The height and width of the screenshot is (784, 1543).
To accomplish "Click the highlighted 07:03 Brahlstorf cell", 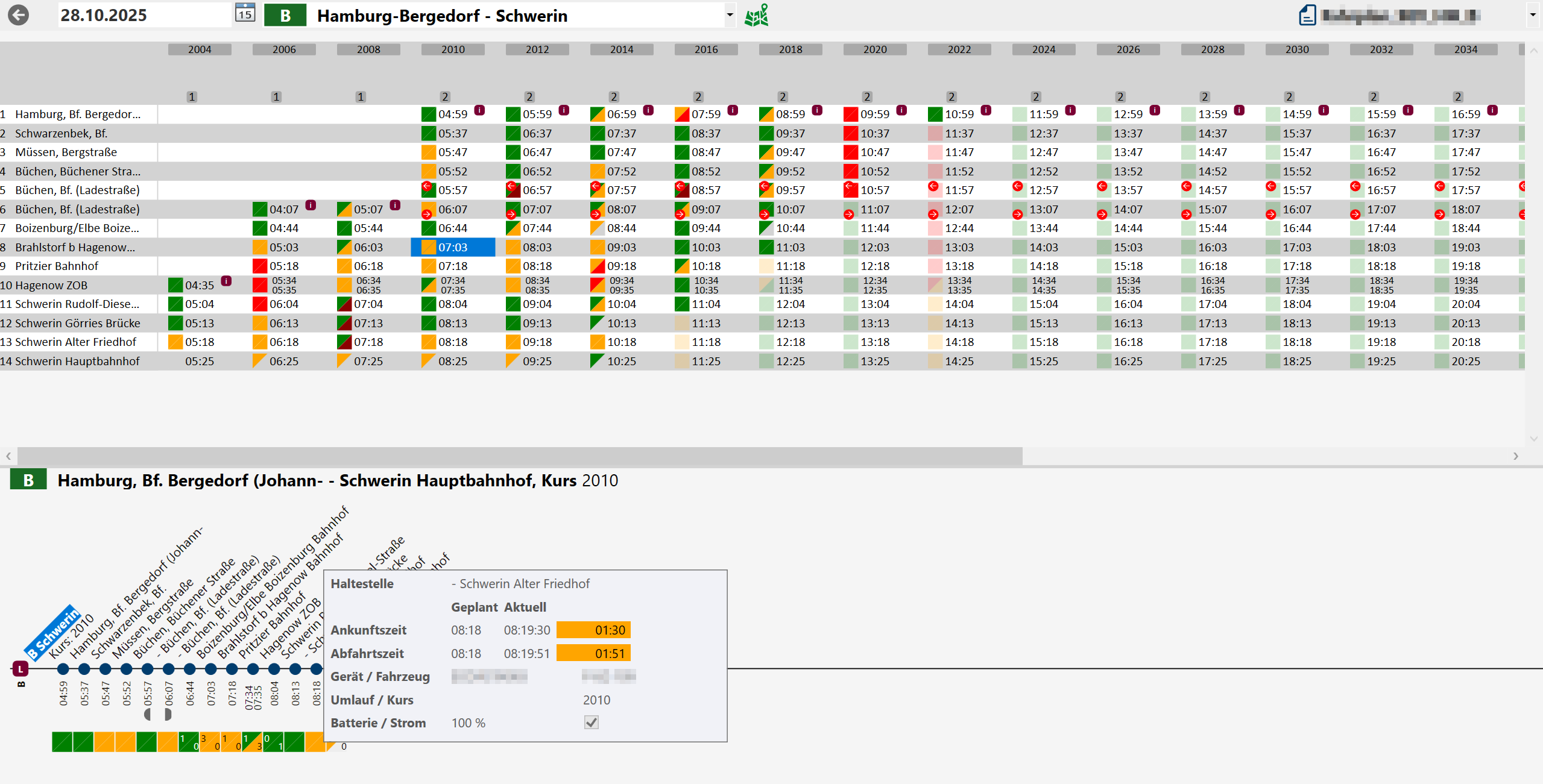I will [x=453, y=247].
